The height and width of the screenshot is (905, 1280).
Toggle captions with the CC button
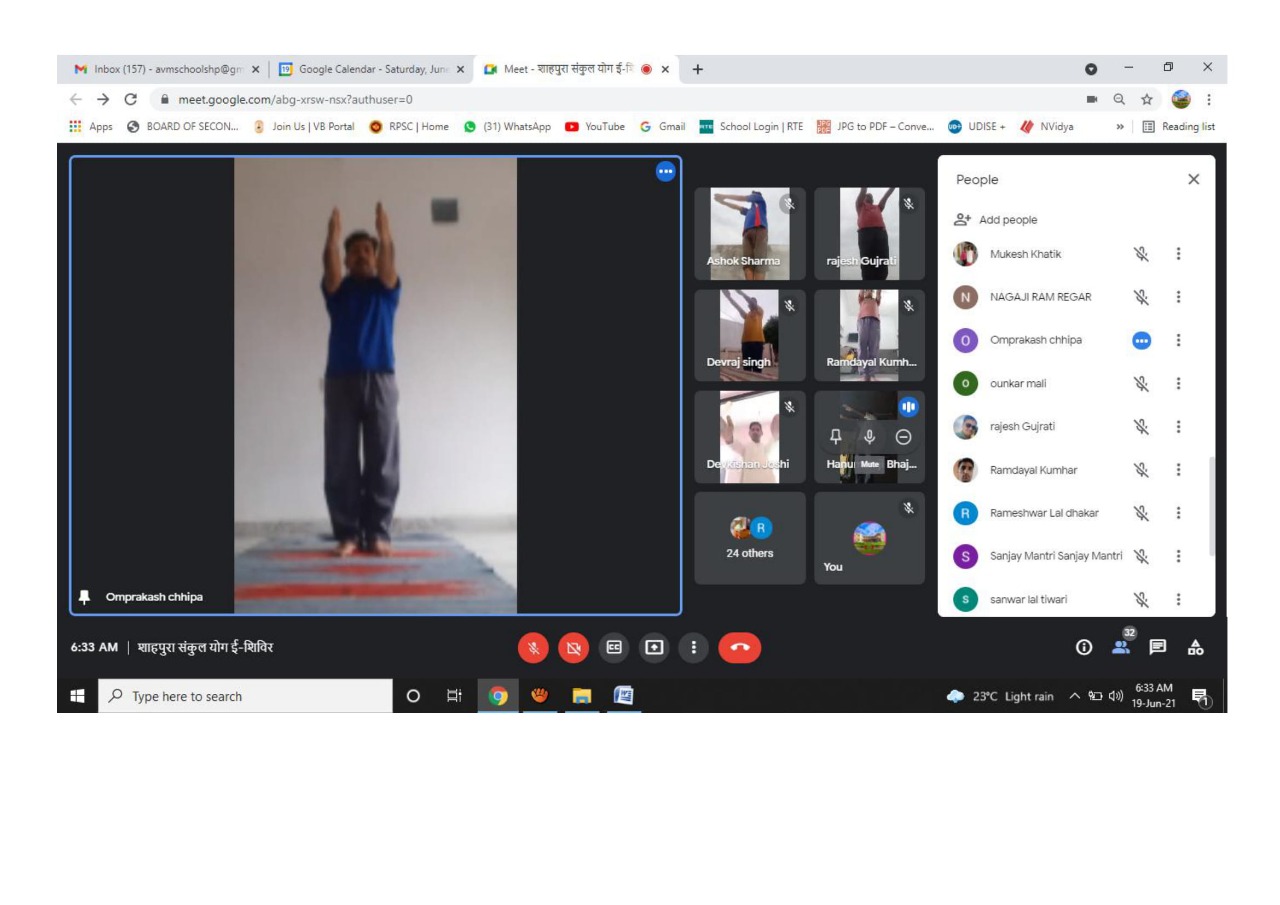point(614,647)
